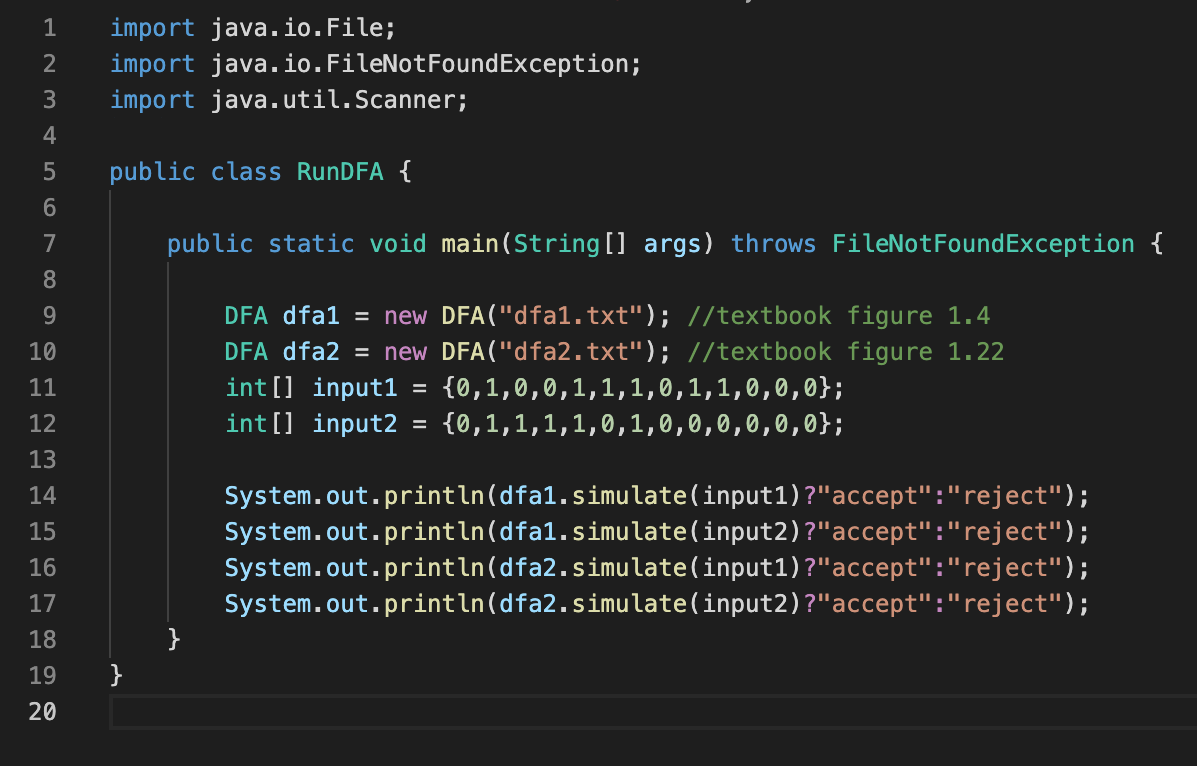Click the empty line 20 in editor

click(653, 712)
